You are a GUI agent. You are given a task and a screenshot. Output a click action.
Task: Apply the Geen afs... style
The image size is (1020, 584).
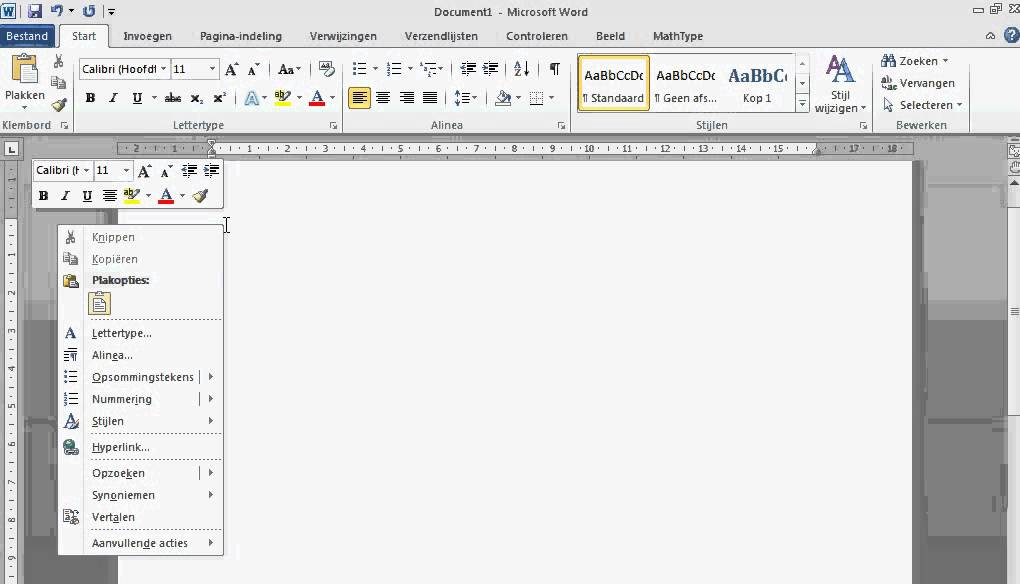[x=686, y=83]
